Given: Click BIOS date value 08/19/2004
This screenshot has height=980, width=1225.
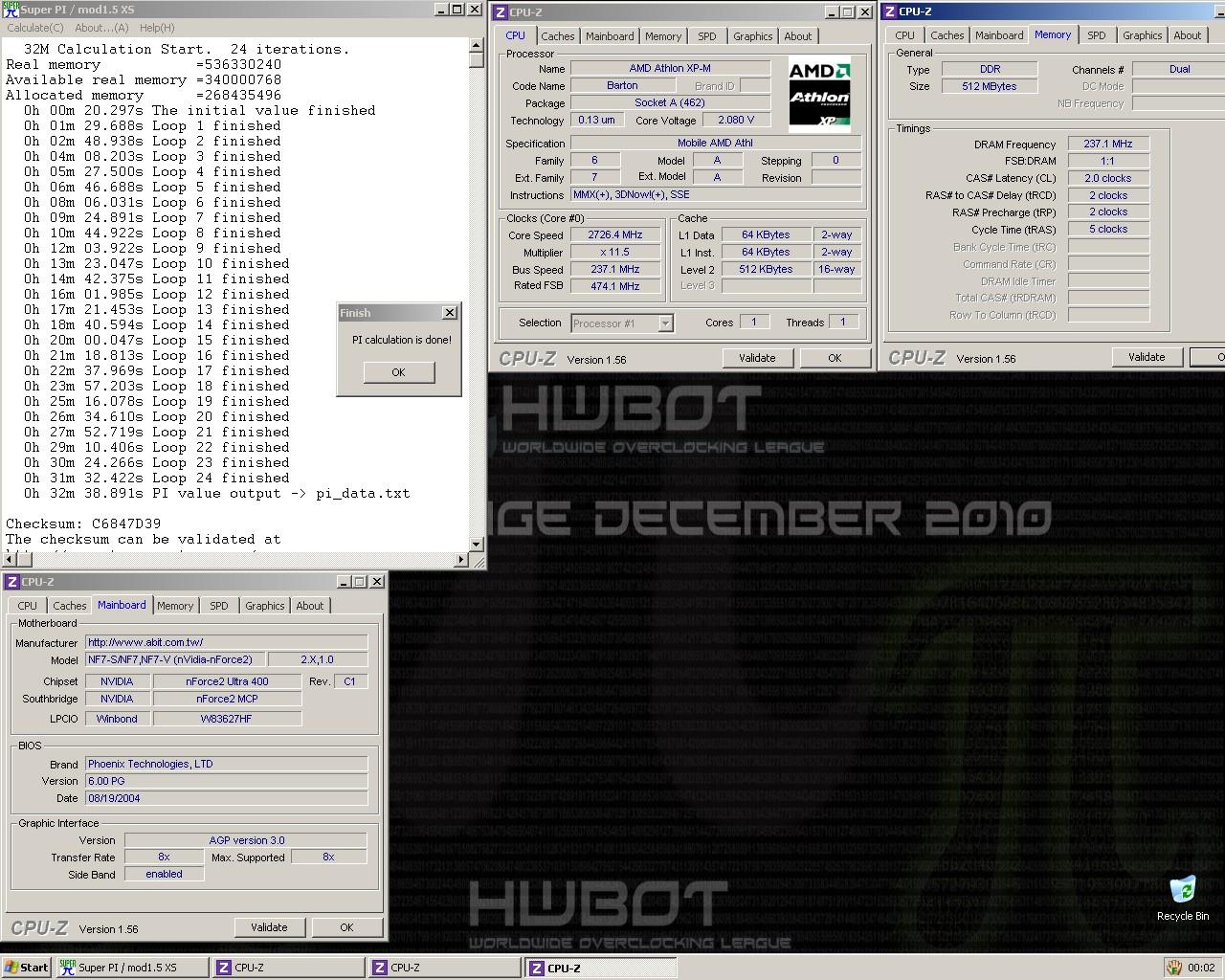Looking at the screenshot, I should (x=227, y=798).
